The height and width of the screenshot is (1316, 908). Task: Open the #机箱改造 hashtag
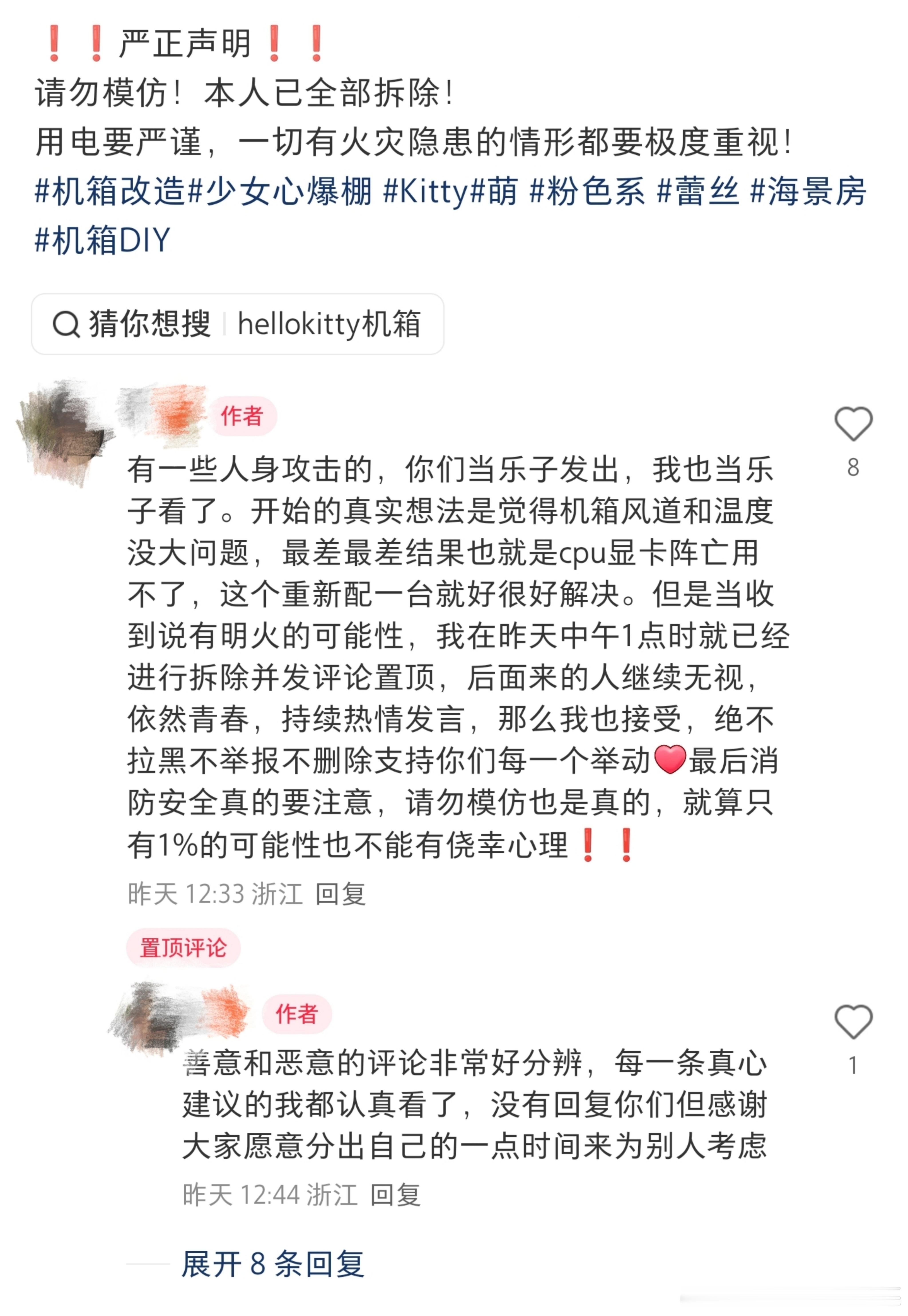pos(110,191)
